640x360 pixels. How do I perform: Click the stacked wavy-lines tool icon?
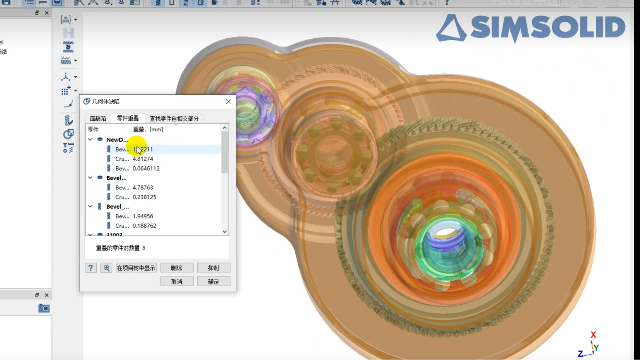[66, 61]
